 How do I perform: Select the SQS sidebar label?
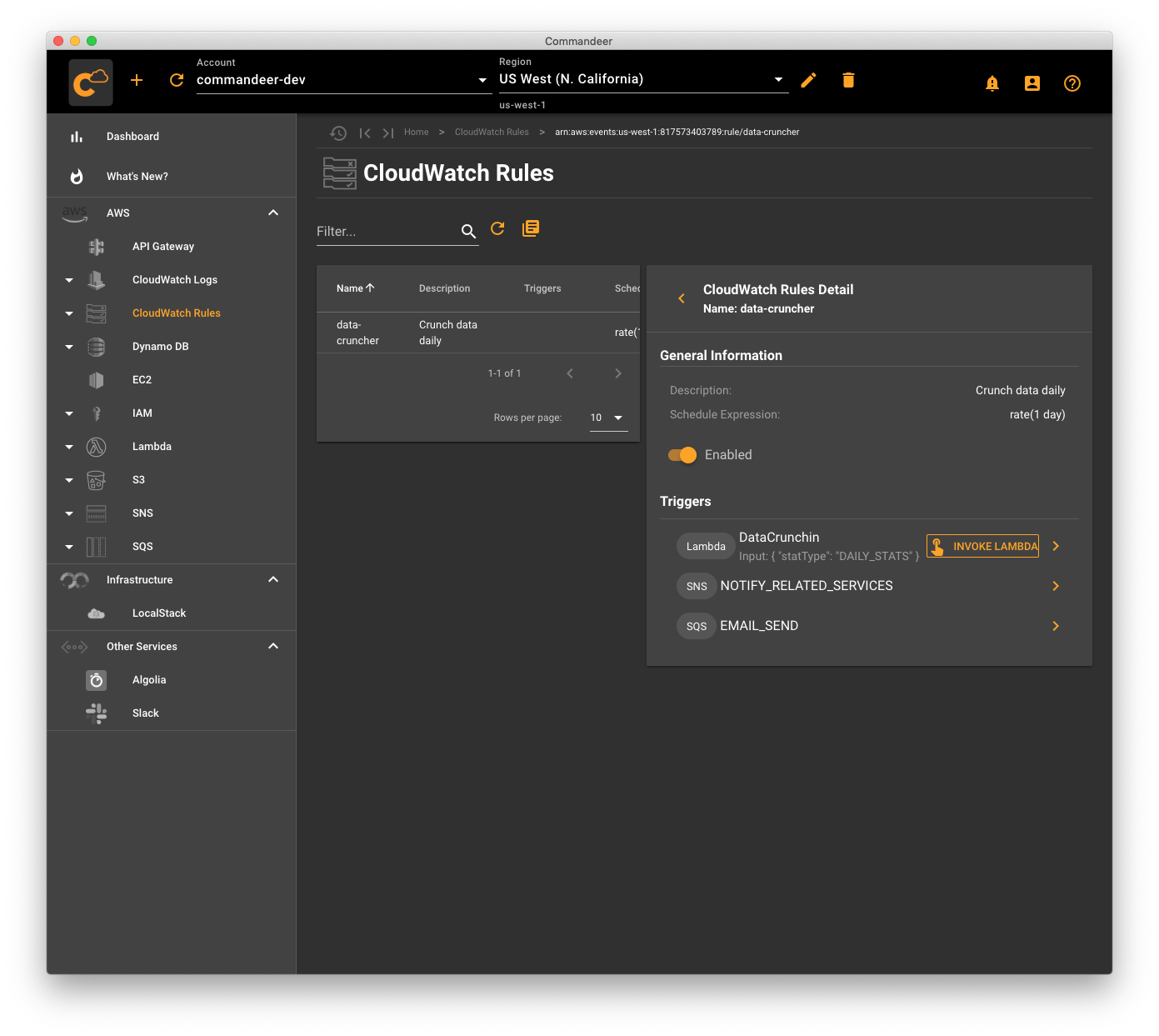[142, 547]
